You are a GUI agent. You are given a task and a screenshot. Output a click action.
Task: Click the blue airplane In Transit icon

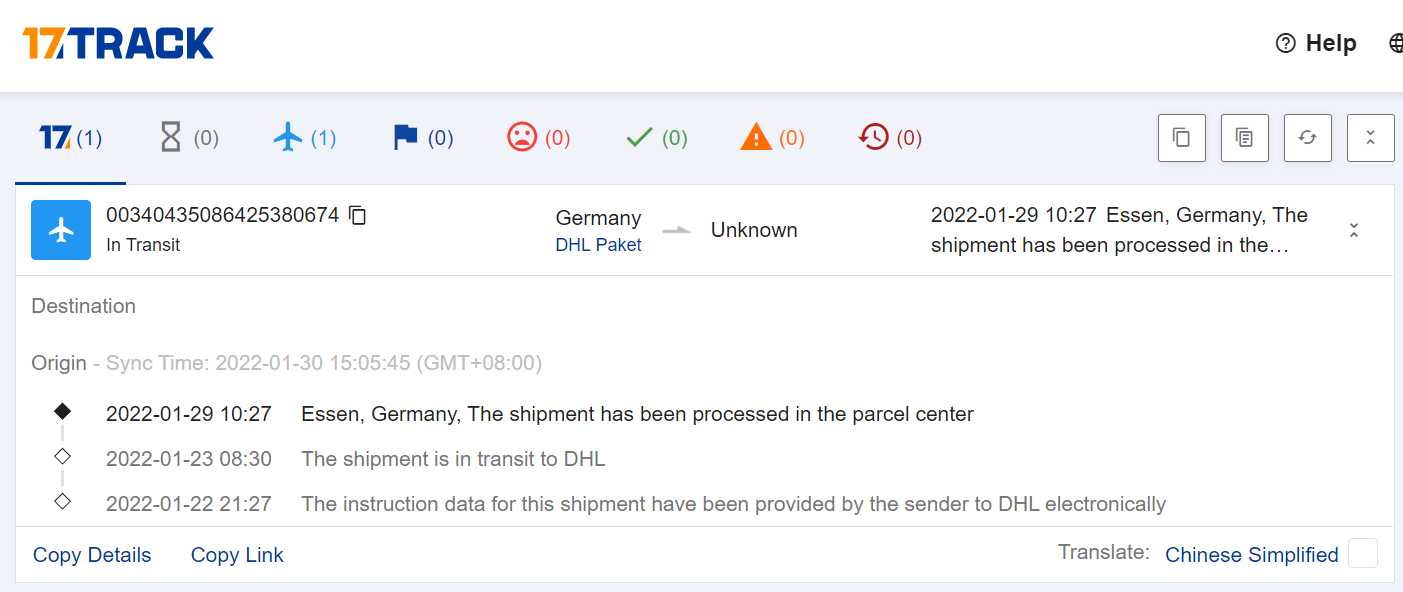tap(61, 230)
